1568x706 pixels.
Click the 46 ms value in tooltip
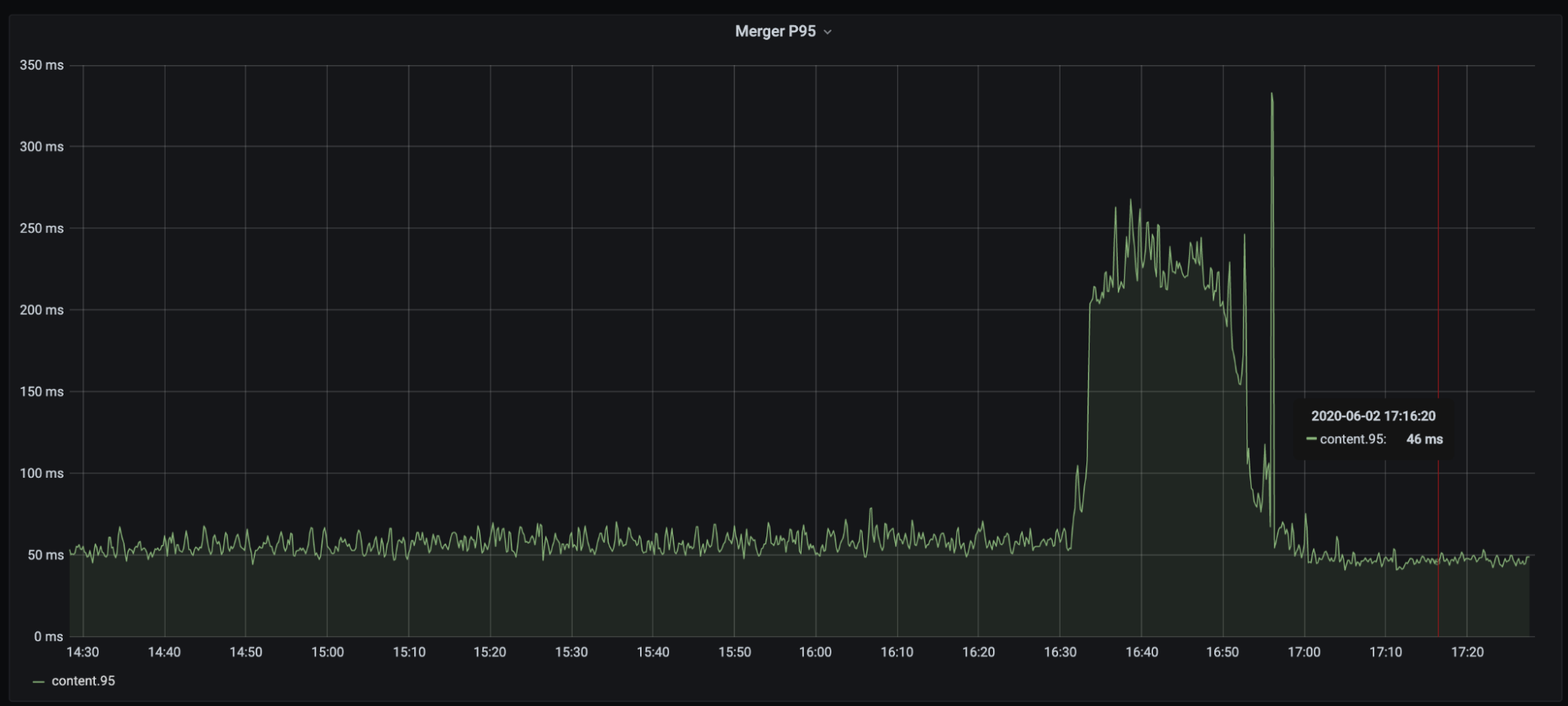tap(1424, 439)
